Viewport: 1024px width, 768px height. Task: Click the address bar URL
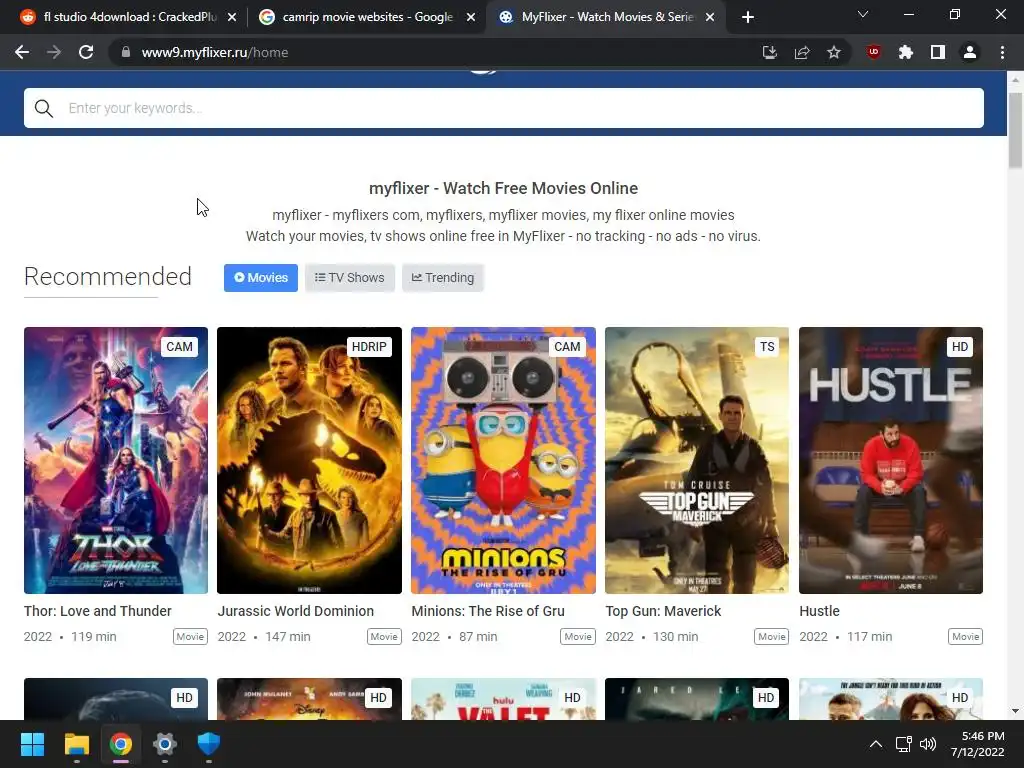point(215,52)
